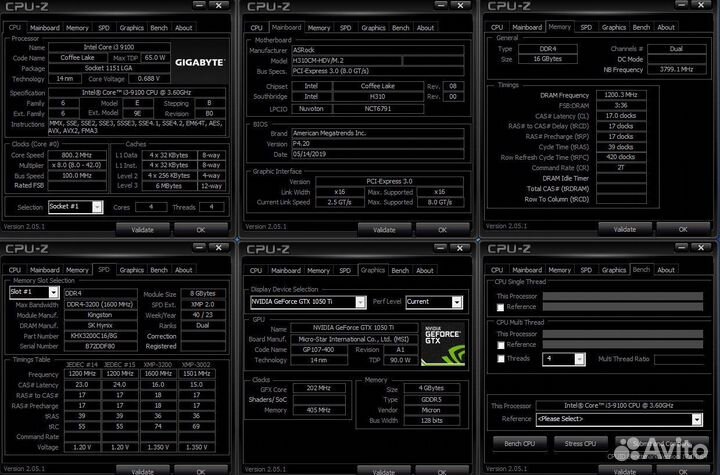
Task: Click the Serial Number B72DDF80 value
Action: click(x=101, y=346)
